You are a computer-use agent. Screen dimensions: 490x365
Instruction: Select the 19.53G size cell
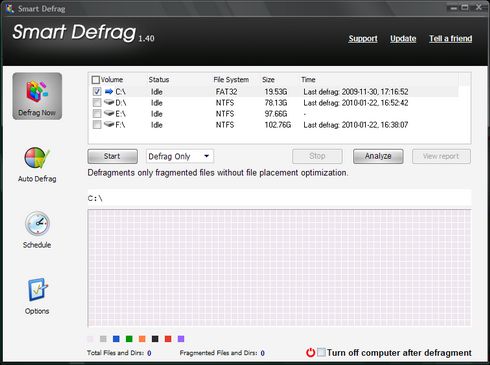coord(276,92)
